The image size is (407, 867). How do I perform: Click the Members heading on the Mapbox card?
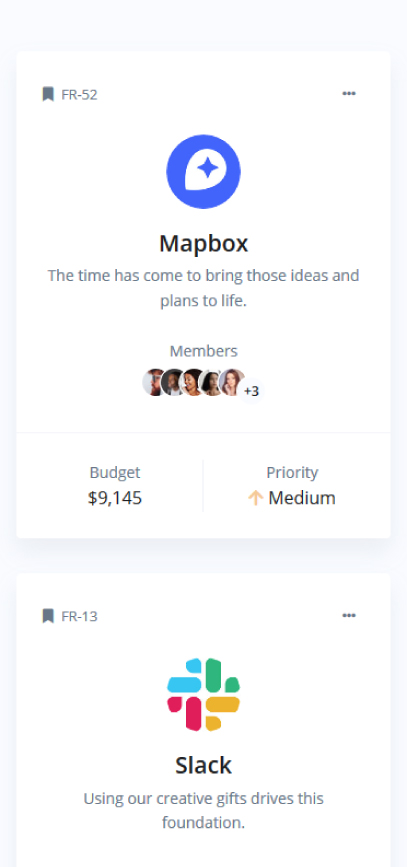(x=204, y=351)
